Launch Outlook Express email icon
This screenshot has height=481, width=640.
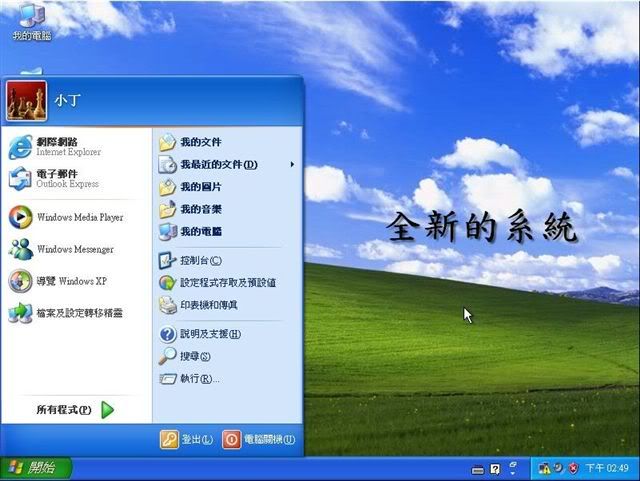pyautogui.click(x=20, y=179)
